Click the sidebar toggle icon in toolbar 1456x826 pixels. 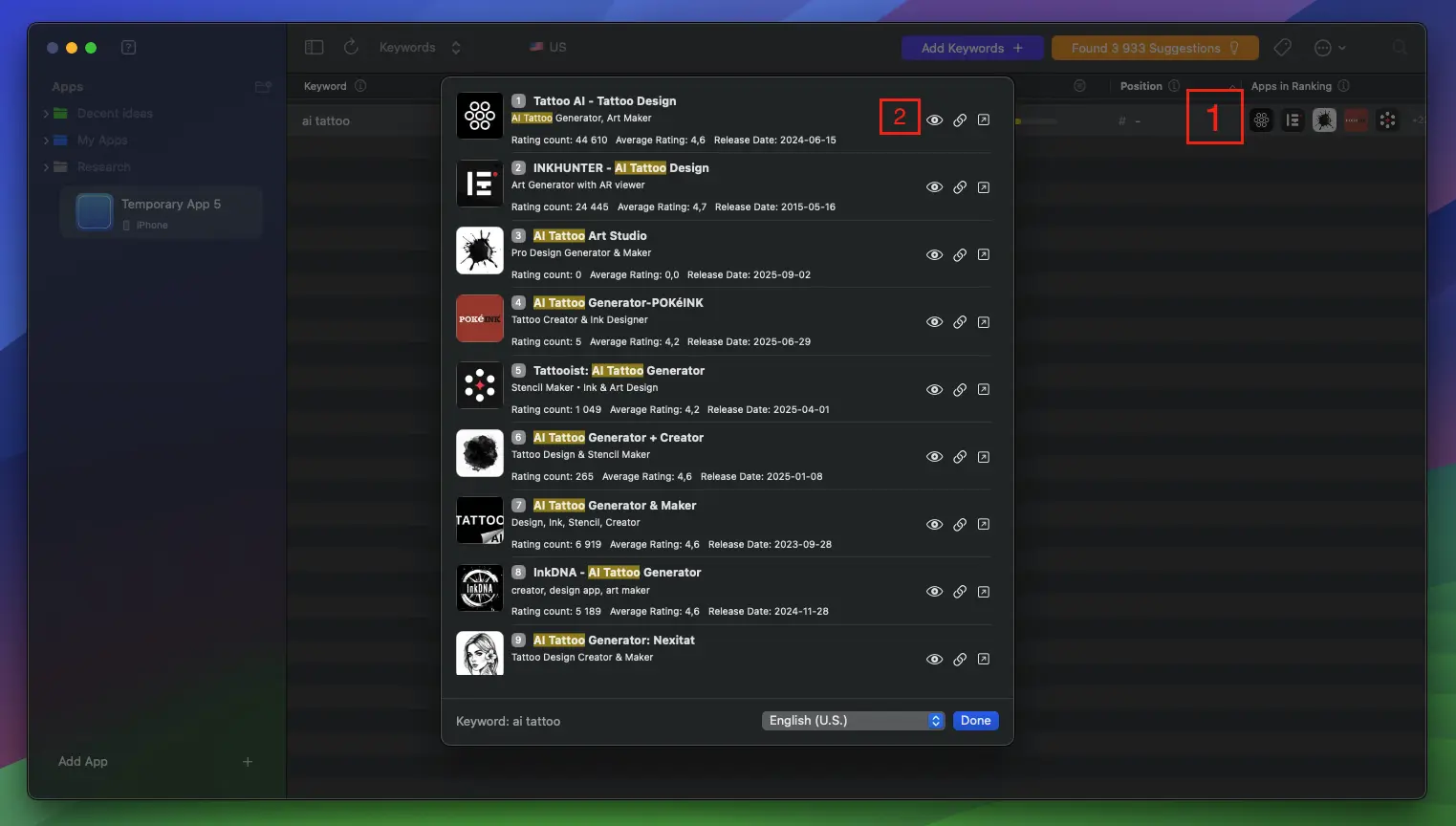click(x=314, y=48)
